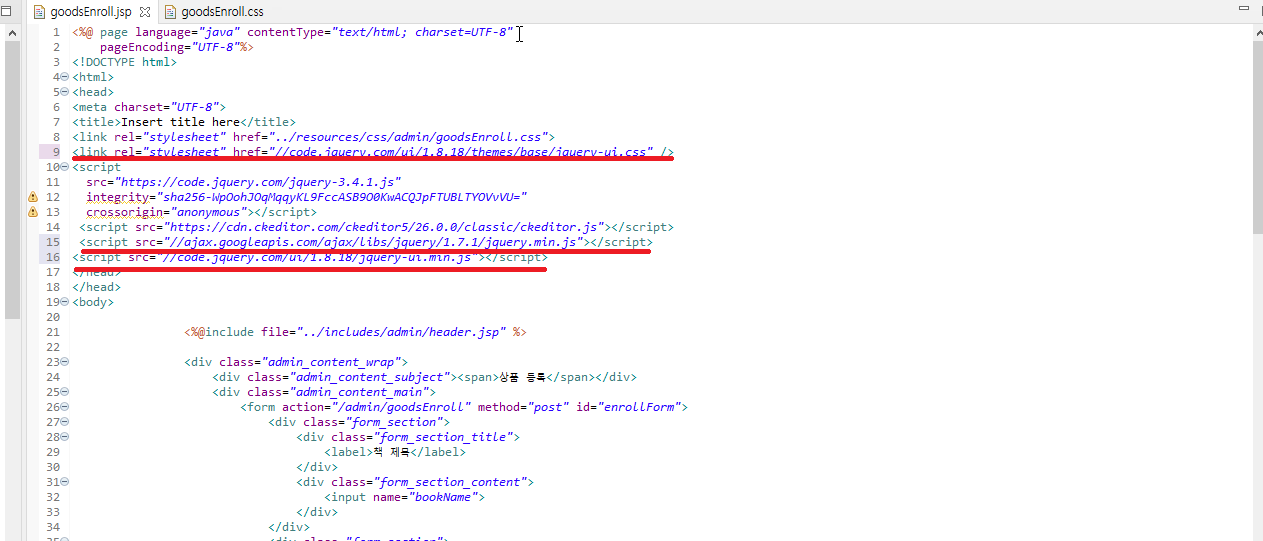Screen dimensions: 1263x541
Task: Click the CSS file icon on goodsEnroll.css tab
Action: [x=170, y=11]
